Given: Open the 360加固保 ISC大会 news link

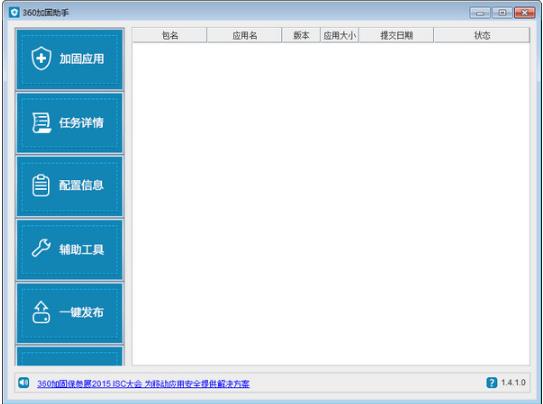Looking at the screenshot, I should coord(143,384).
